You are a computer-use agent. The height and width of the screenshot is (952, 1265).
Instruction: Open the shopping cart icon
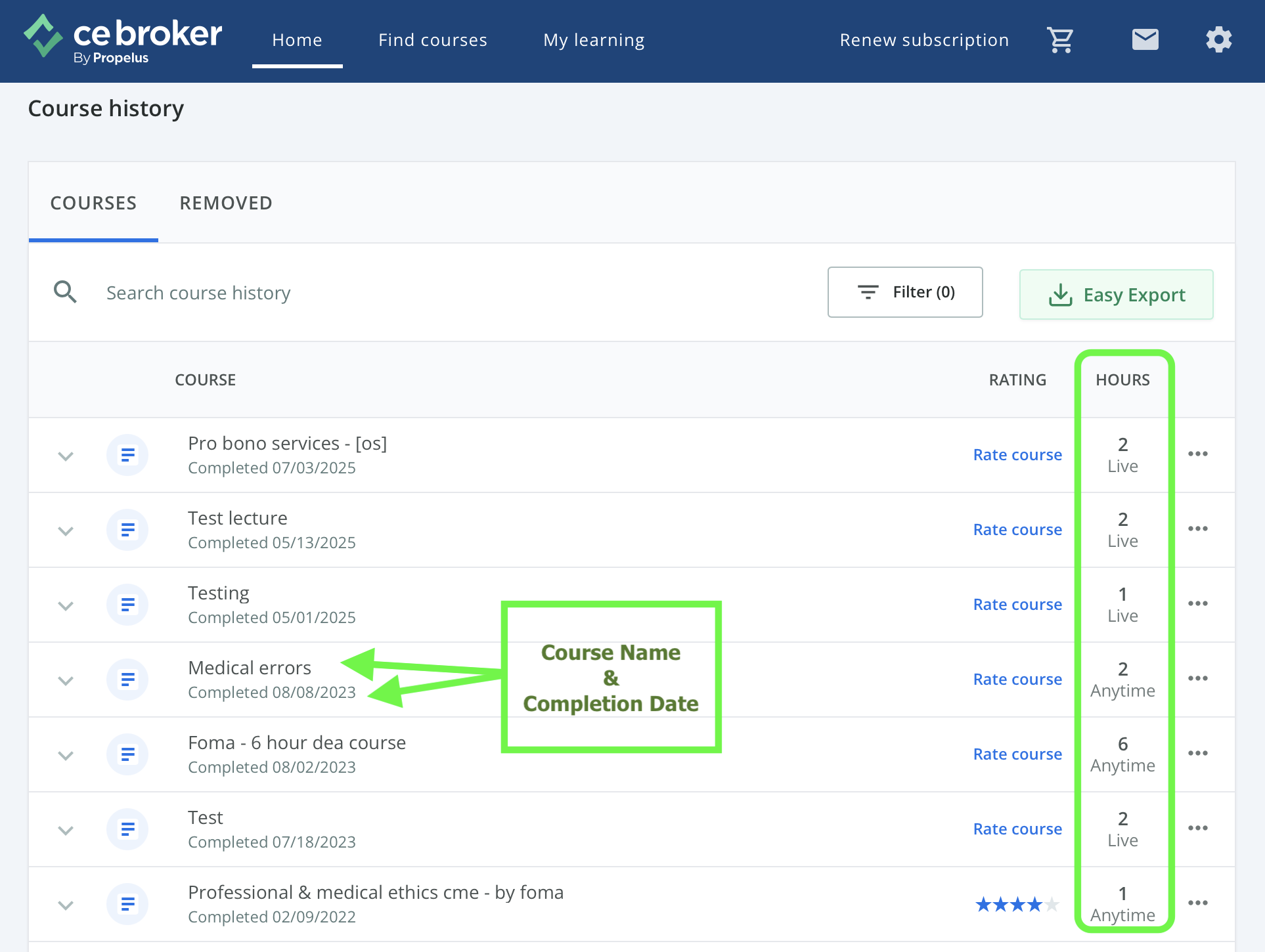(x=1060, y=40)
